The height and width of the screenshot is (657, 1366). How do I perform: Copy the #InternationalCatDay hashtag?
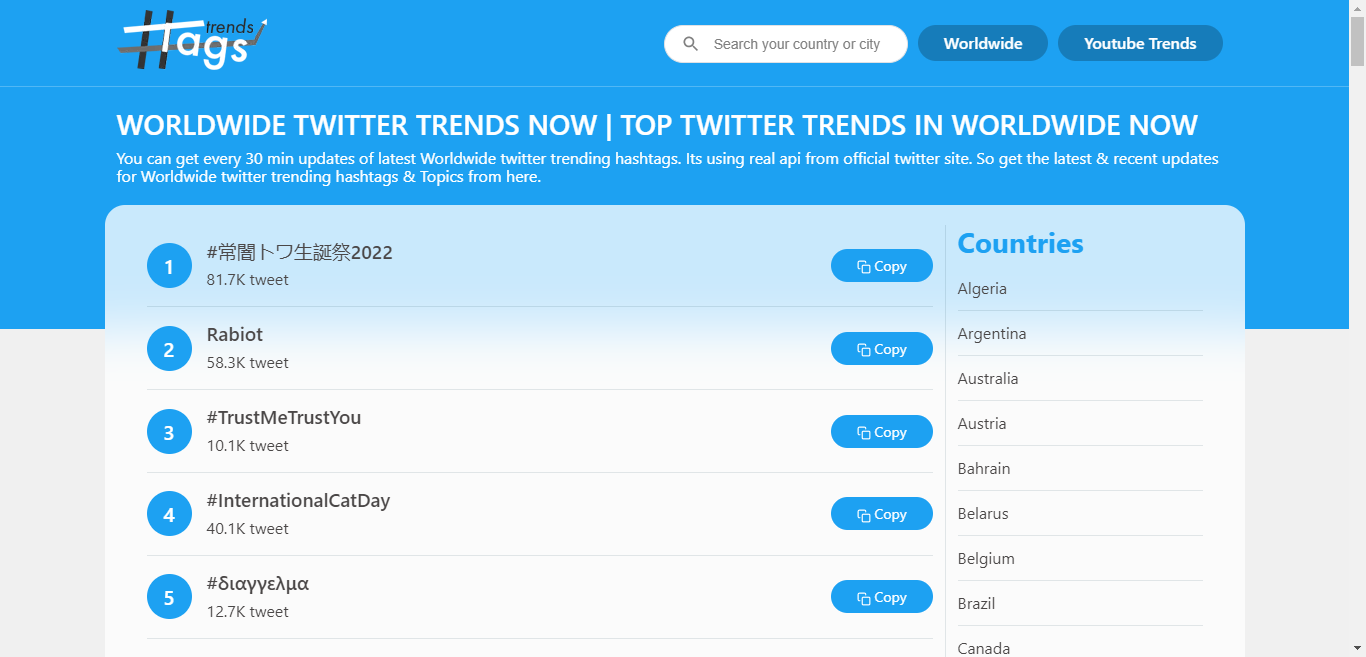[881, 513]
